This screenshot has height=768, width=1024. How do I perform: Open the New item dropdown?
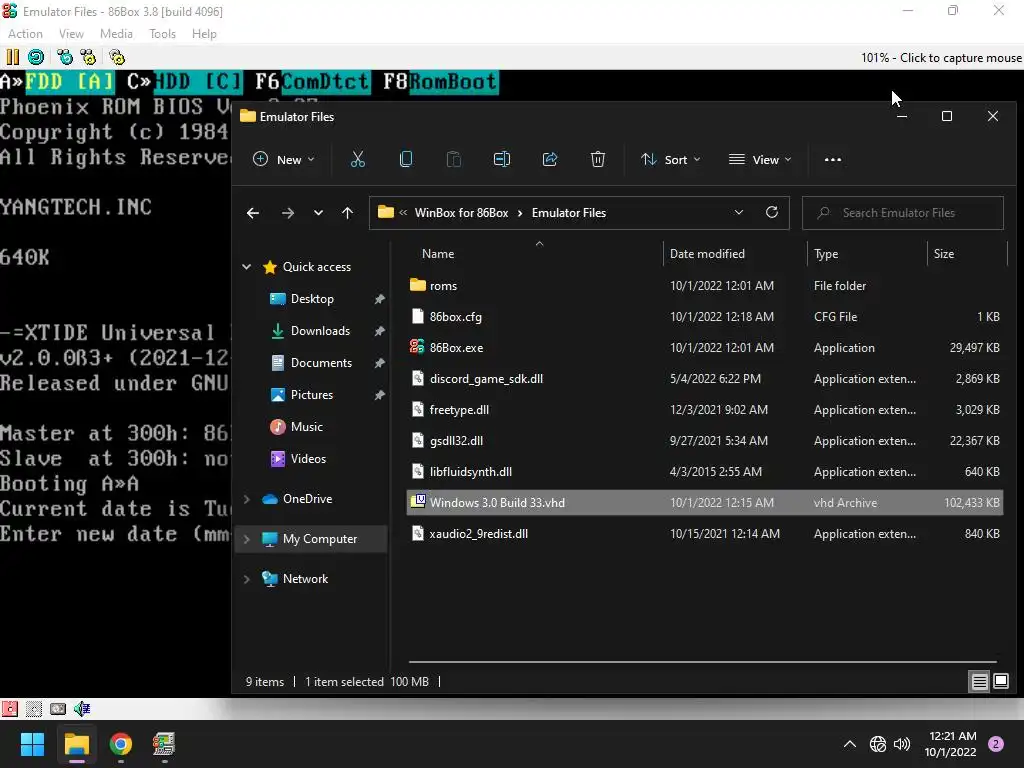tap(284, 159)
